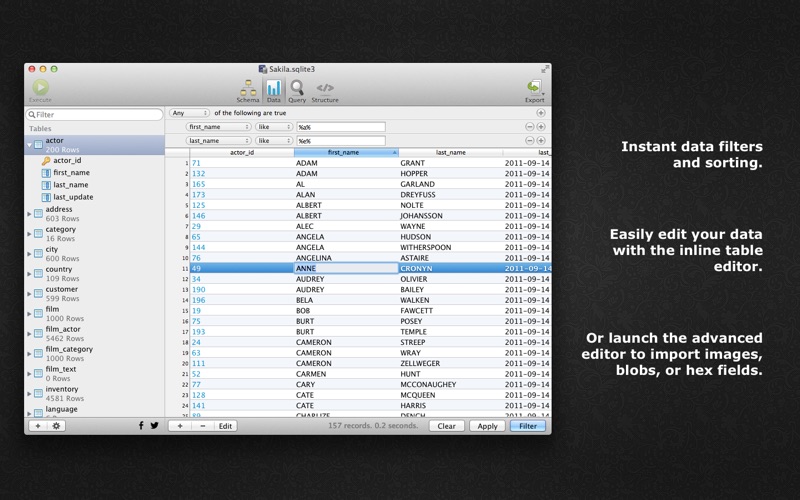Open the Any match dropdown
Viewport: 800px width, 500px height.
pos(189,113)
